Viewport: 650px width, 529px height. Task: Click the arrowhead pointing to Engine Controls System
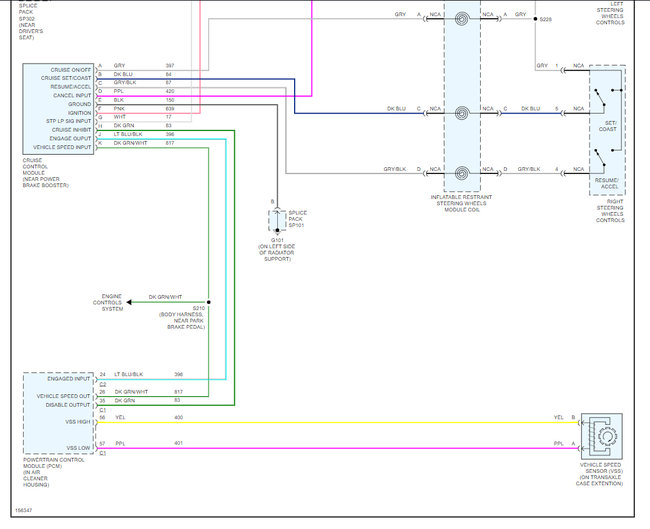click(x=129, y=302)
